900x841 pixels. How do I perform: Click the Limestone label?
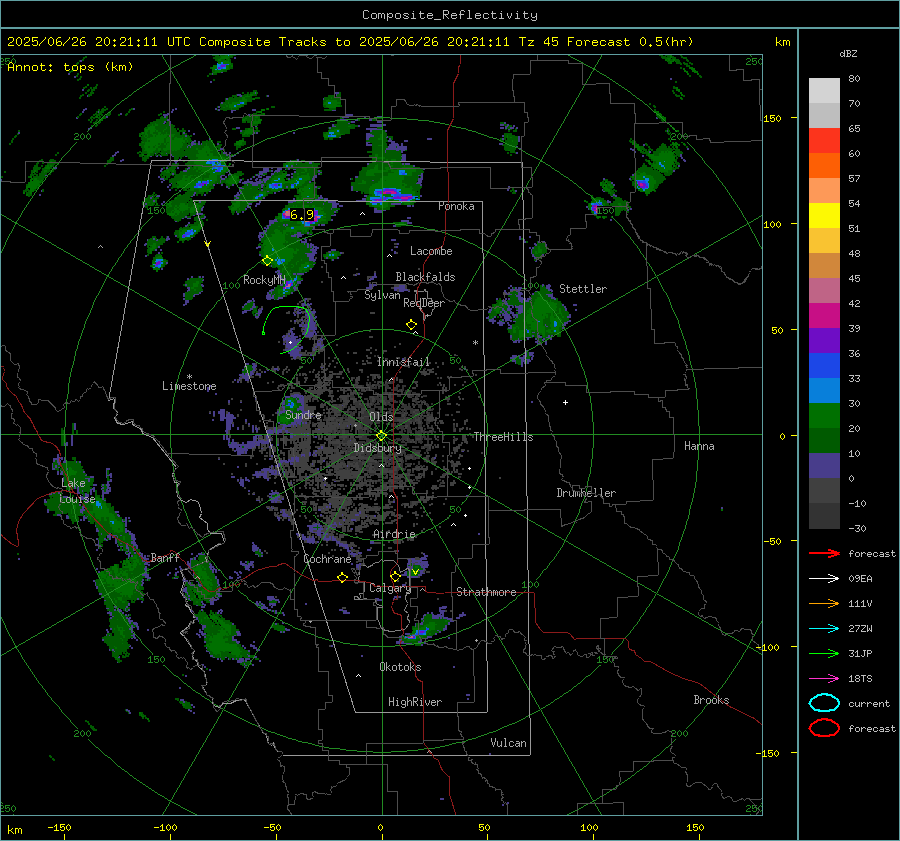(x=189, y=386)
